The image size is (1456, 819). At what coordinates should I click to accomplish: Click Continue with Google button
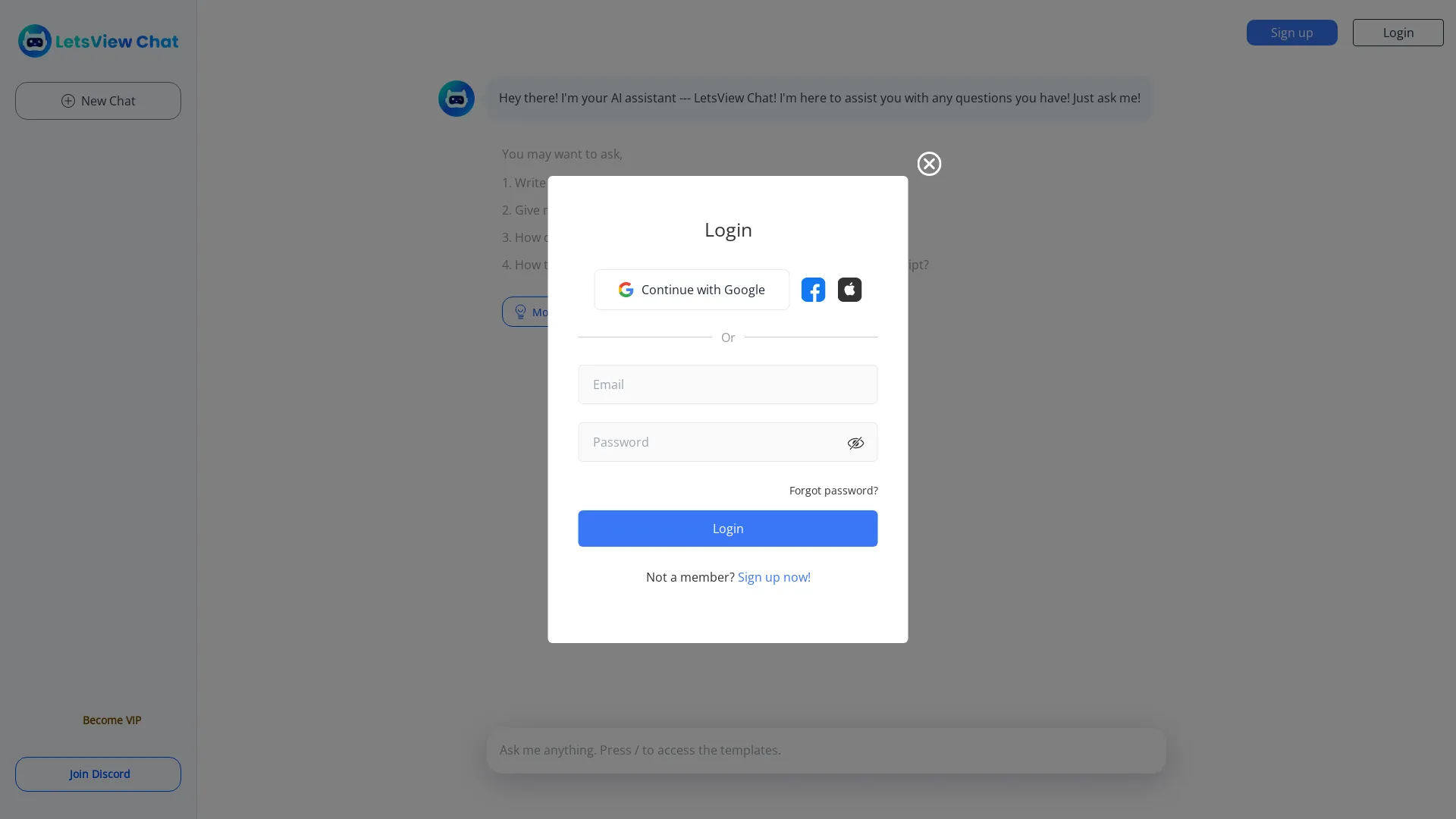click(691, 289)
